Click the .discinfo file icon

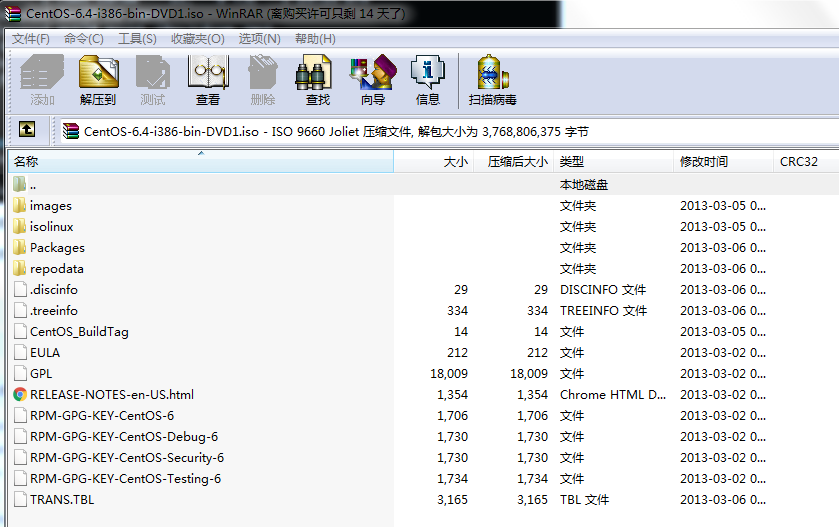(20, 289)
